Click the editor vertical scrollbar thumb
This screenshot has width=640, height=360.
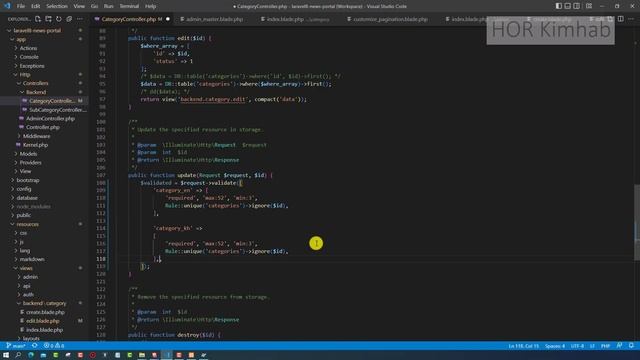point(637,222)
